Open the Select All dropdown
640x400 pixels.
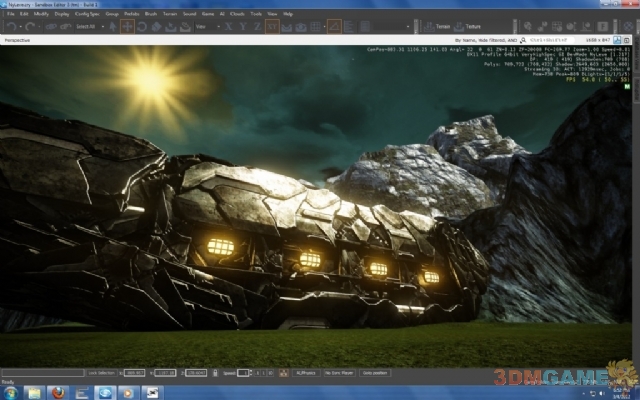[x=90, y=27]
